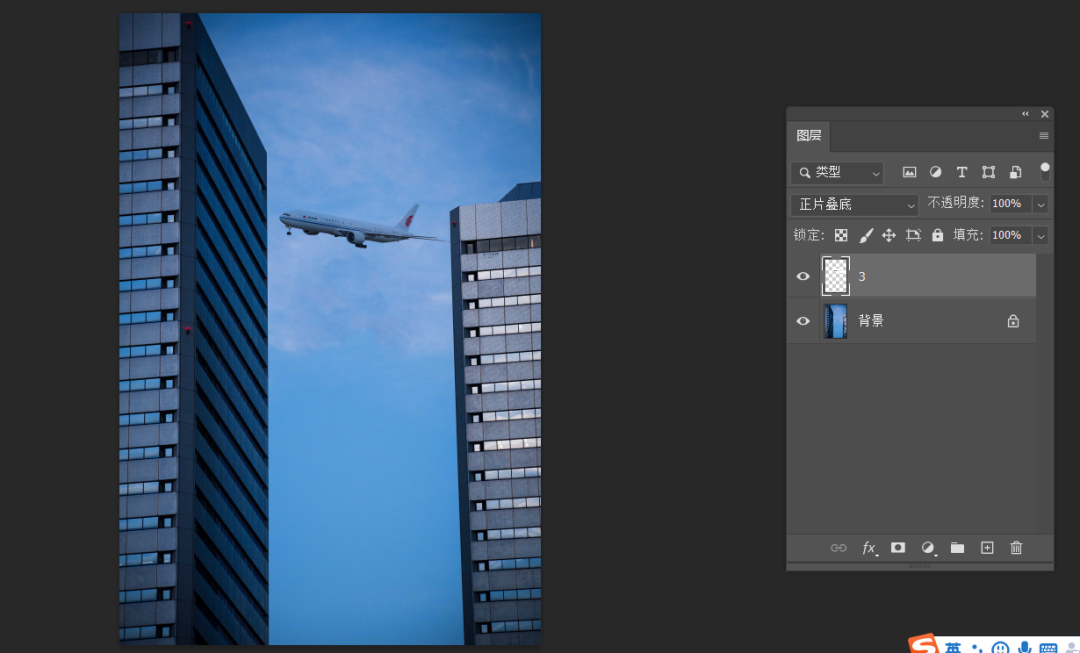This screenshot has width=1080, height=653.
Task: Lock transparent pixels checkerboard icon
Action: pos(841,236)
